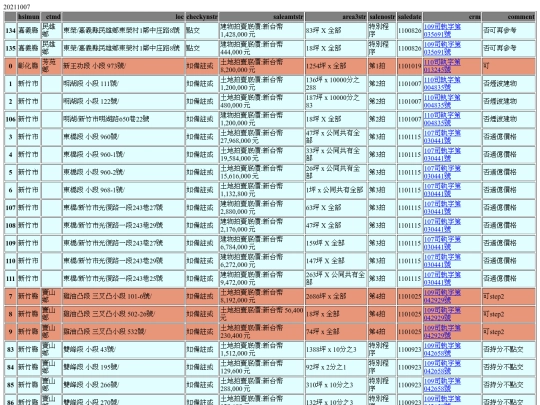Open the crm link in row 84
540x405 pixels.
click(x=442, y=367)
